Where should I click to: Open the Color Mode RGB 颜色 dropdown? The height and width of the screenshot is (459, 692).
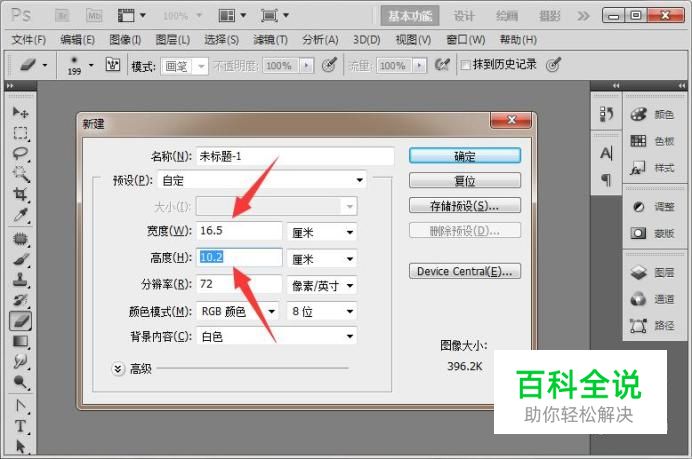click(237, 312)
